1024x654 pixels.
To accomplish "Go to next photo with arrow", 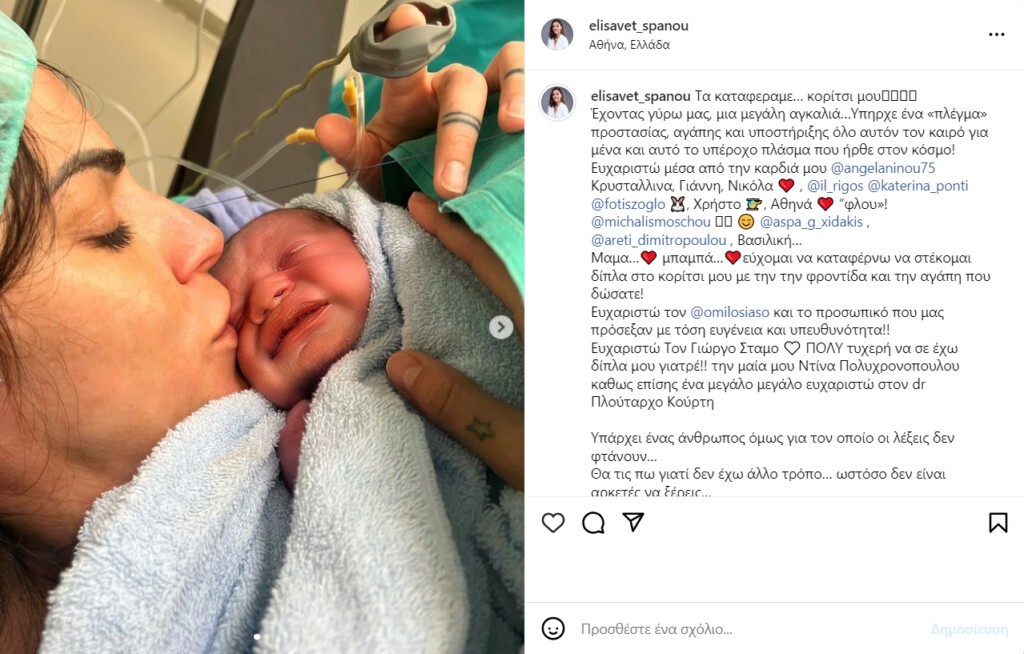I will pos(501,327).
